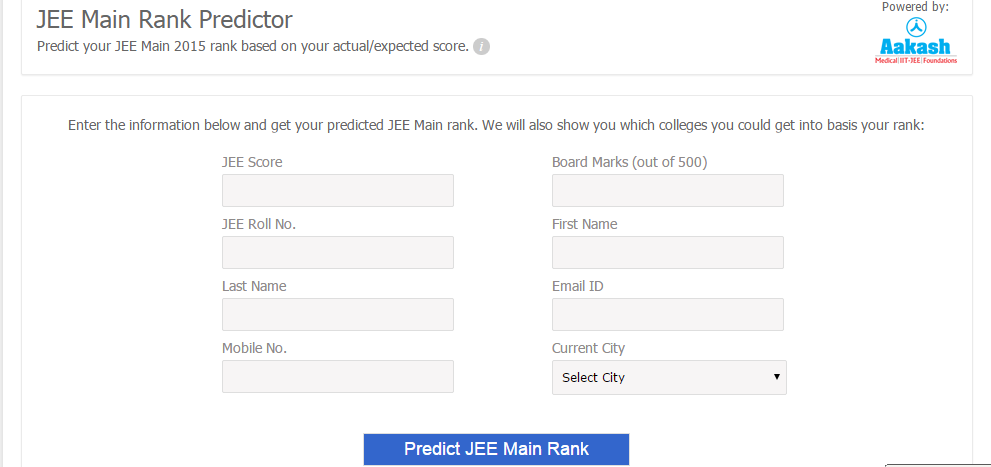Click the Email ID input box

tap(667, 314)
